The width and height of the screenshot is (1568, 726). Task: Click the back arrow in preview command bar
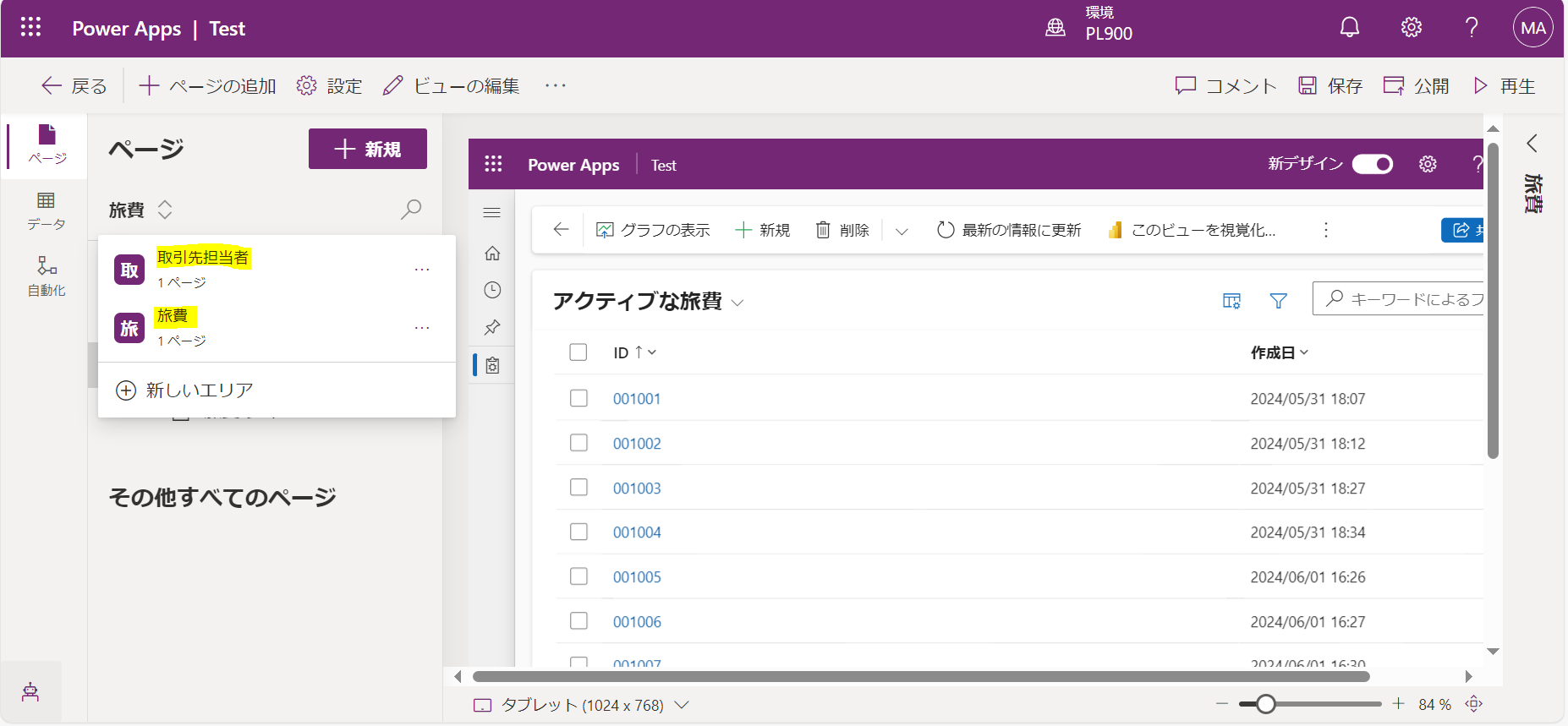tap(561, 229)
